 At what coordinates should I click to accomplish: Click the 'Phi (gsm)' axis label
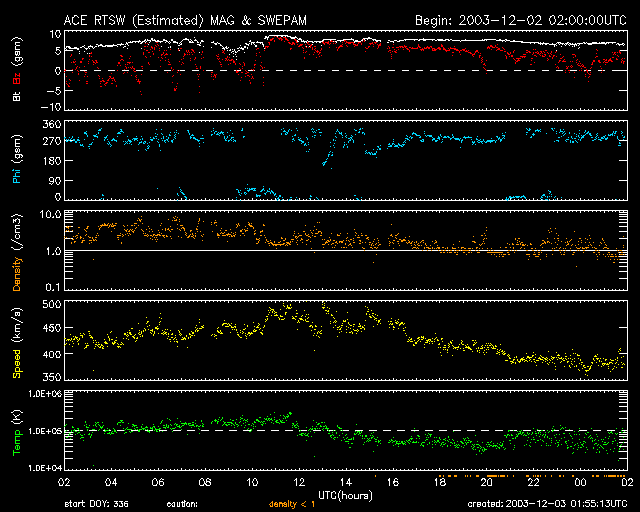pyautogui.click(x=17, y=160)
